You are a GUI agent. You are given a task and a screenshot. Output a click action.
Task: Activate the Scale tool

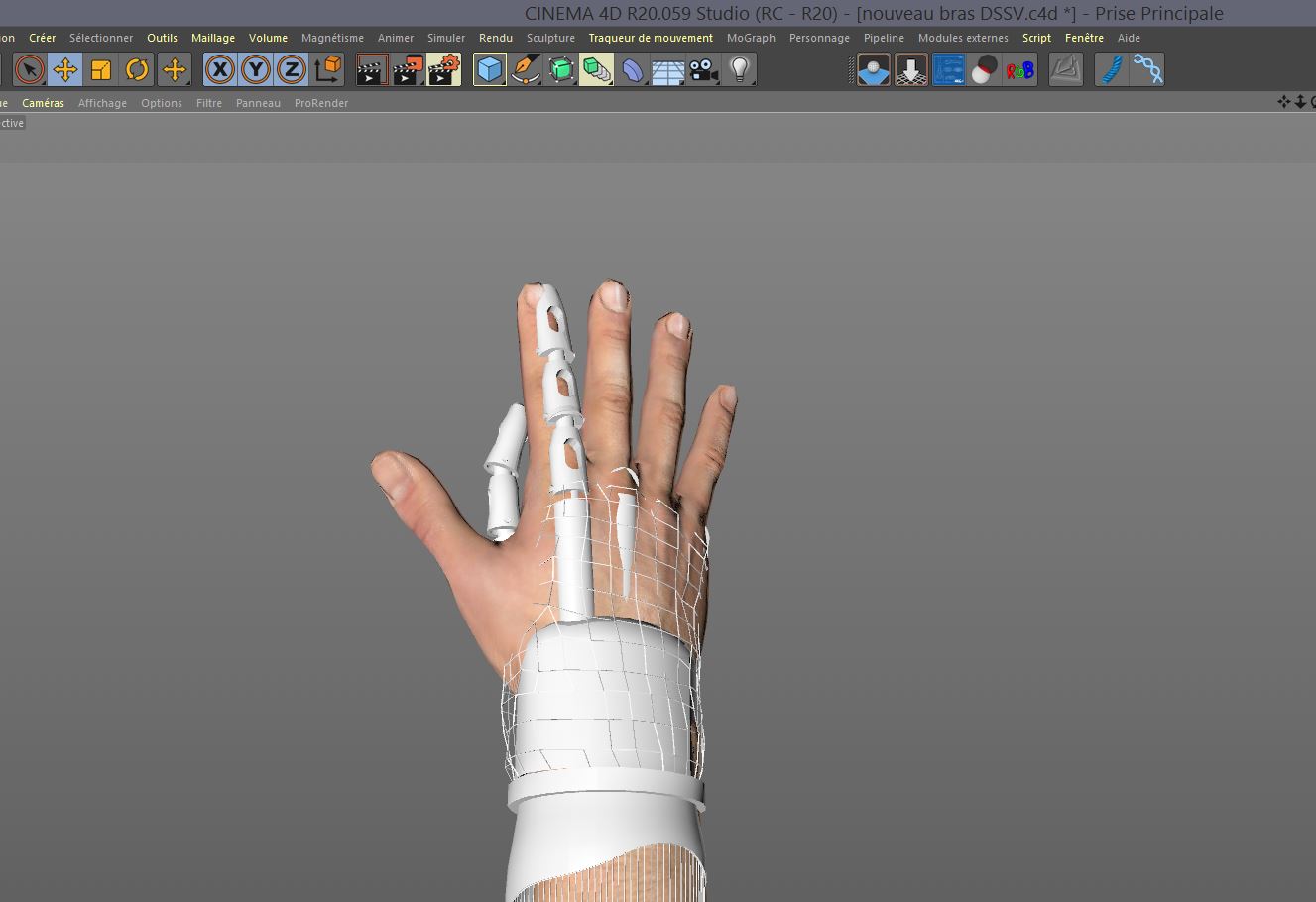point(101,69)
